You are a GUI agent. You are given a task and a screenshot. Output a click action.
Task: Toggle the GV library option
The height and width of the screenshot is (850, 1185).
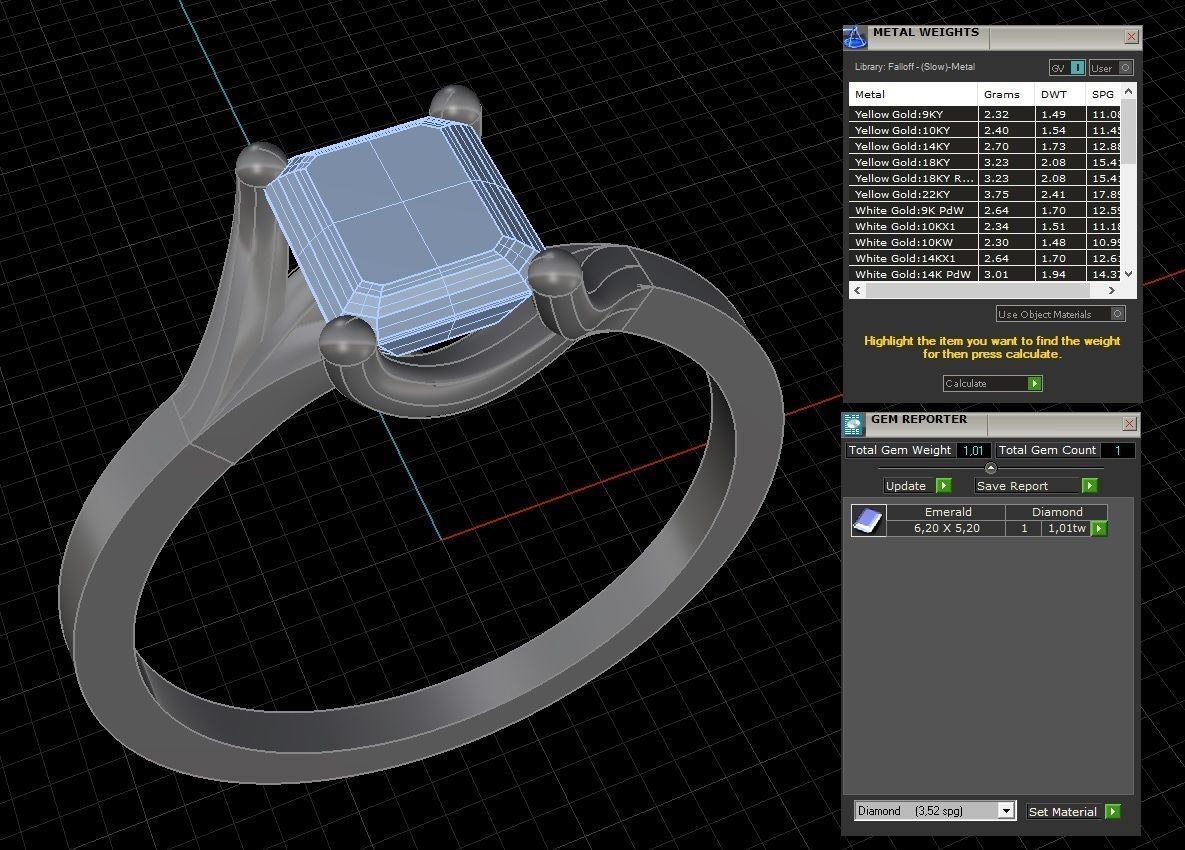point(1067,68)
